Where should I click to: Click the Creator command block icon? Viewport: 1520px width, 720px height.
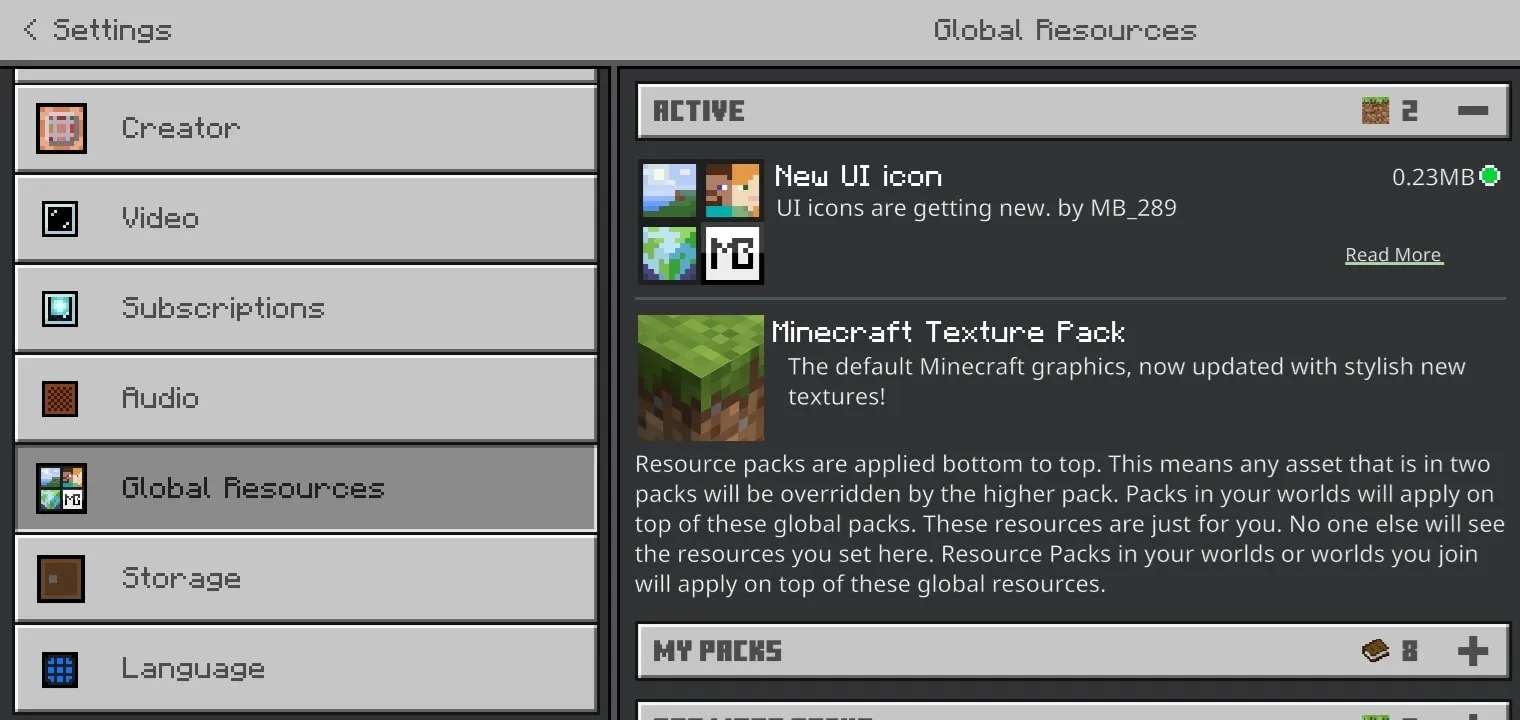tap(61, 129)
